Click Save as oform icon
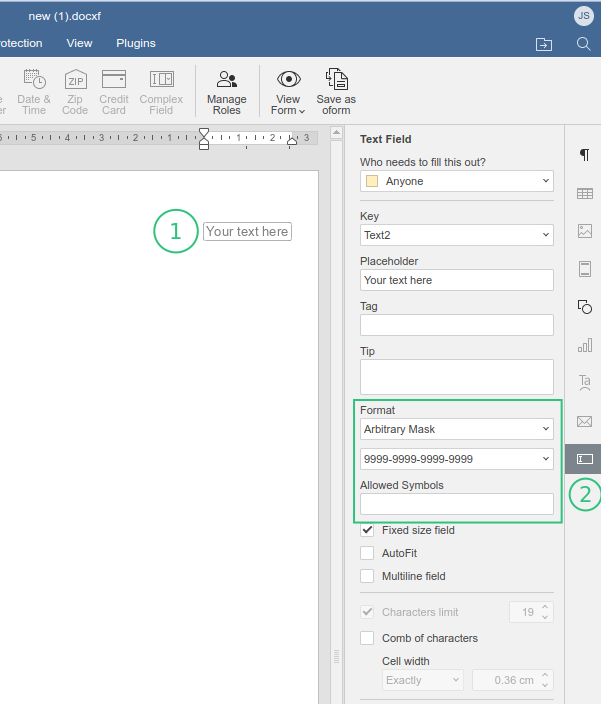Image resolution: width=601 pixels, height=704 pixels. (336, 91)
